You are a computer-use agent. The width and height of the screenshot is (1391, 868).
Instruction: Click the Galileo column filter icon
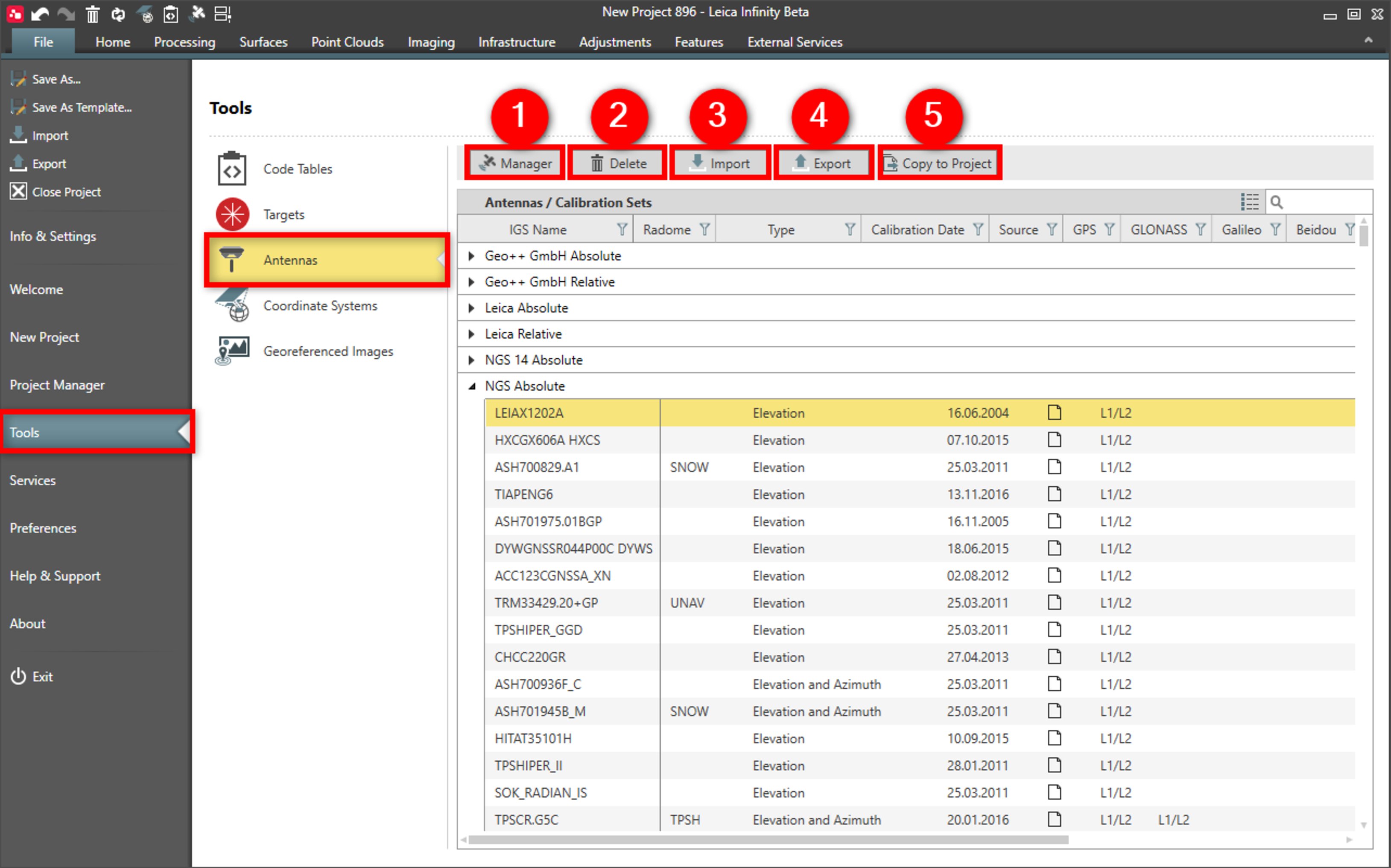1275,230
